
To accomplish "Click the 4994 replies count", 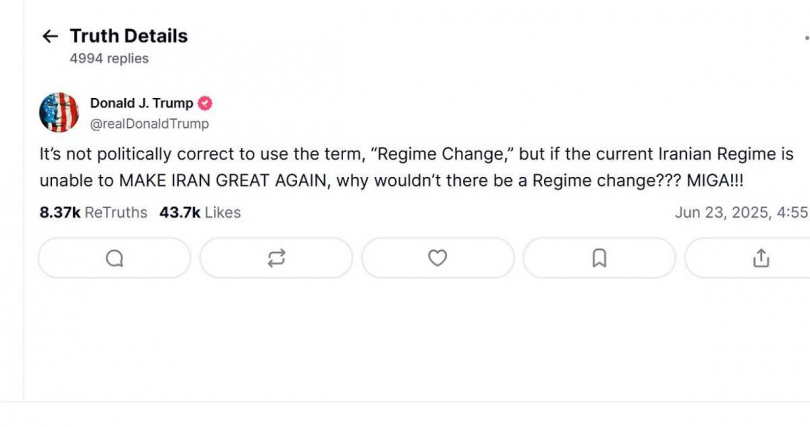I will [109, 58].
